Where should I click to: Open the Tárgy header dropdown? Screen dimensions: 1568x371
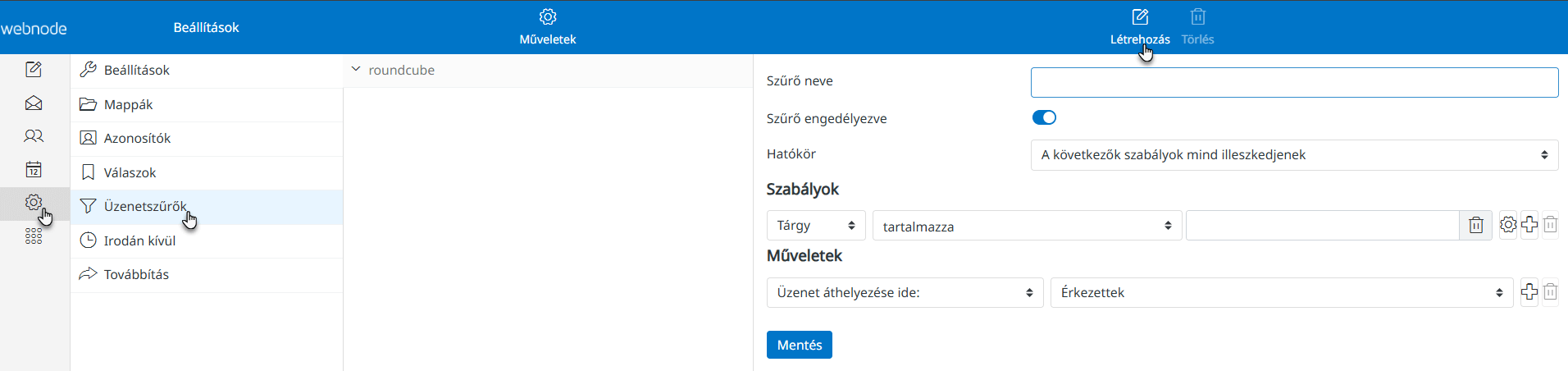coord(816,226)
